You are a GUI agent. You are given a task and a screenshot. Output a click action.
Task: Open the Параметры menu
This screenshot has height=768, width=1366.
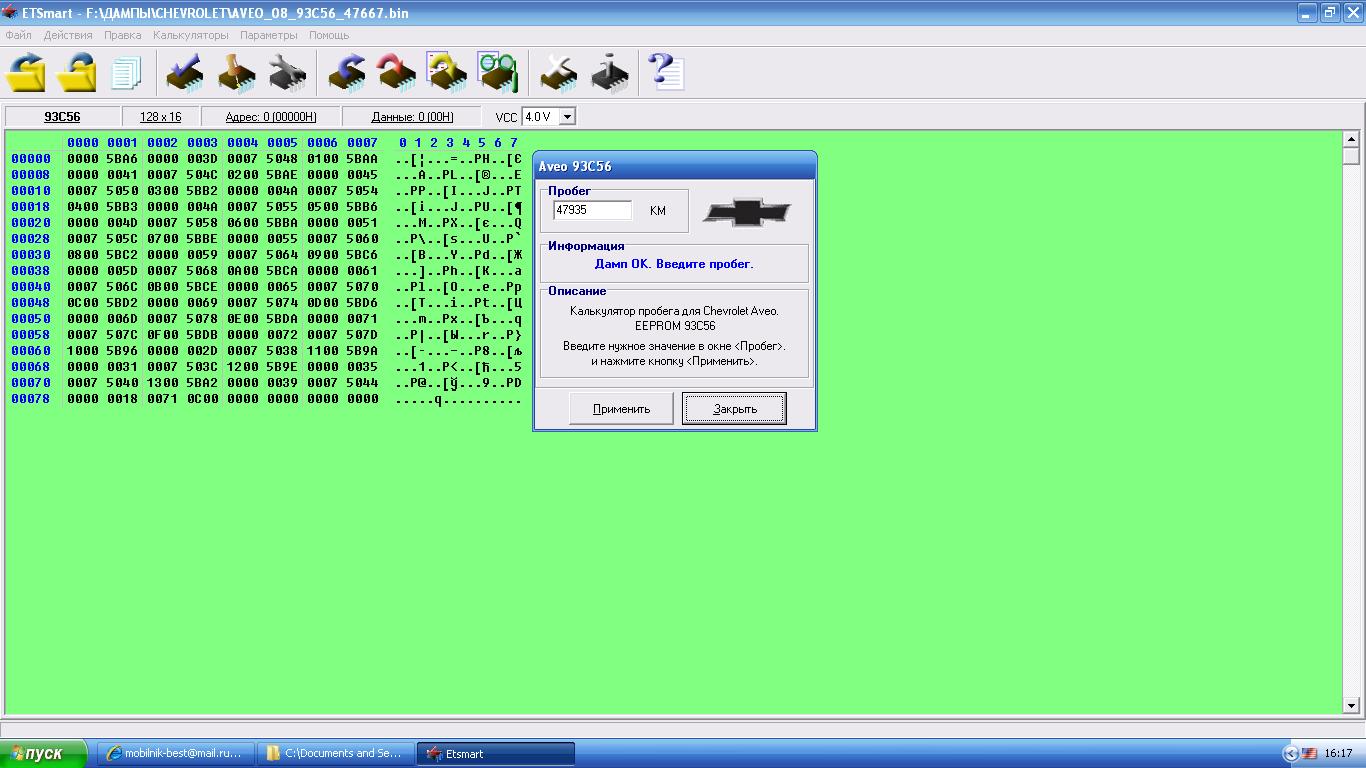[x=268, y=35]
